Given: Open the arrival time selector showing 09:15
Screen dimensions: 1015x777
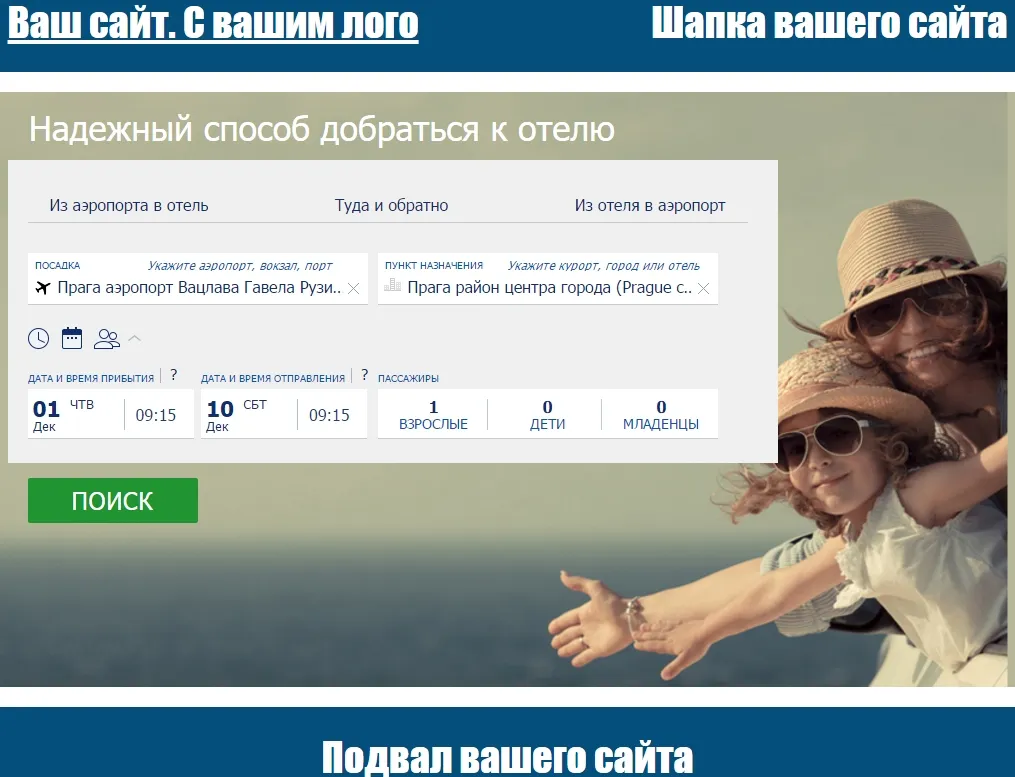Looking at the screenshot, I should [x=156, y=414].
